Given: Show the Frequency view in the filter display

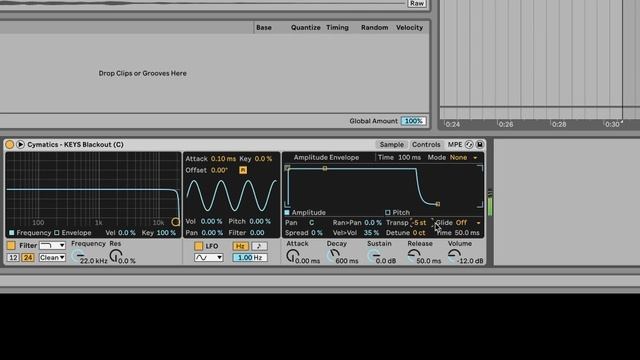Looking at the screenshot, I should 29,233.
